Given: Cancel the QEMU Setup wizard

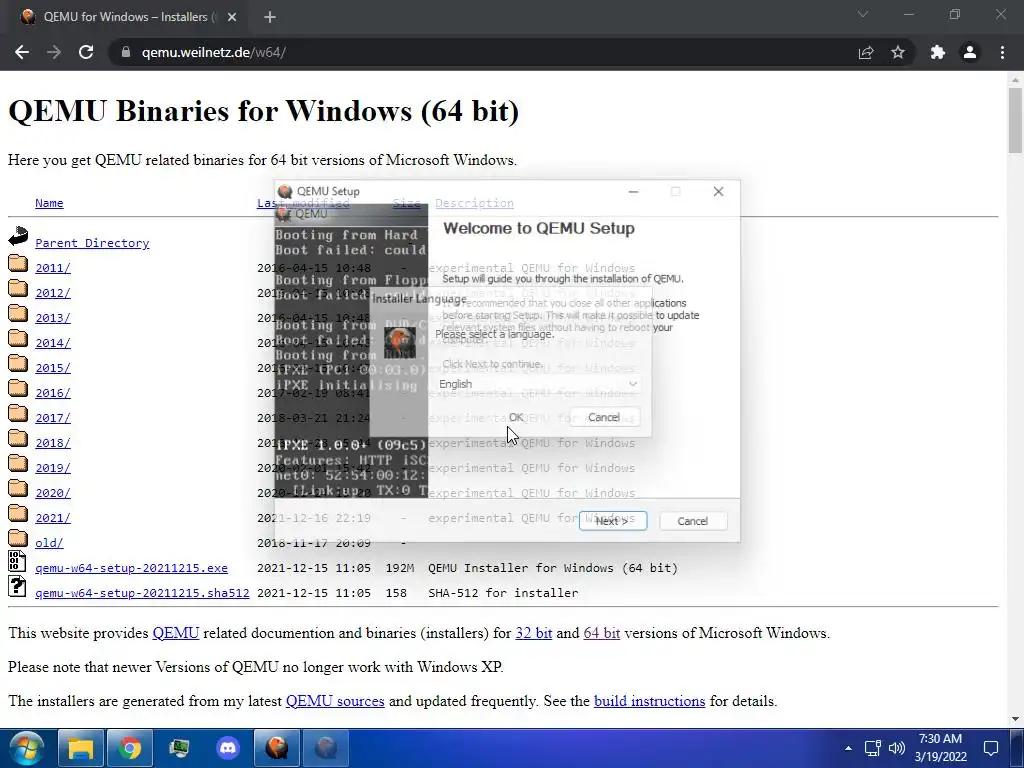Looking at the screenshot, I should click(692, 521).
